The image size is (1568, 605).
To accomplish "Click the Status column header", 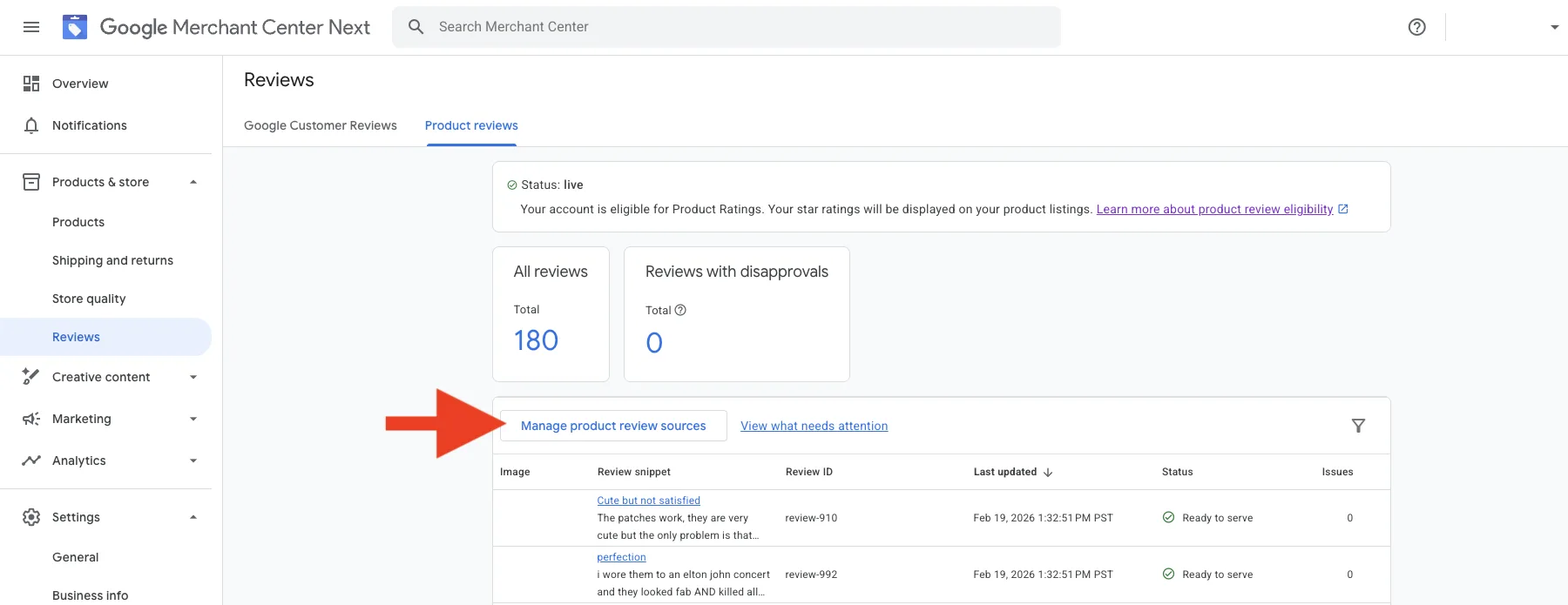I will 1178,472.
